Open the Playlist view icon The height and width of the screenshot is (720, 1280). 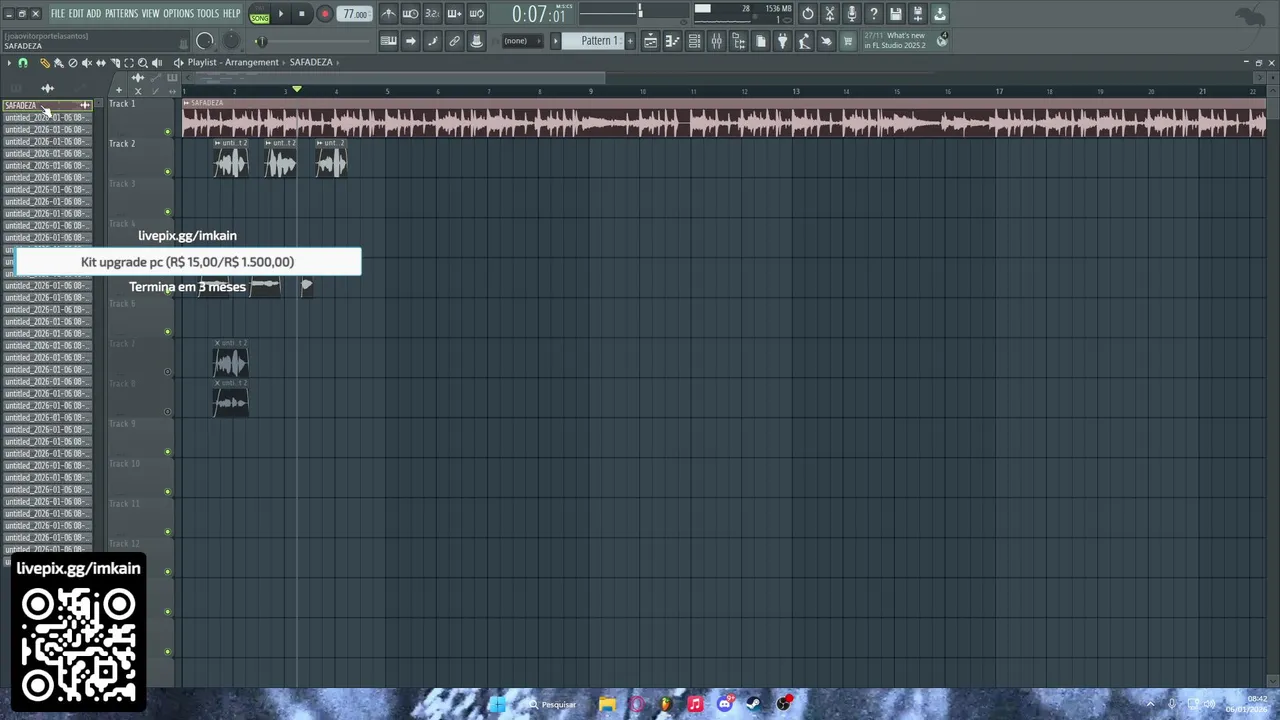pyautogui.click(x=650, y=41)
